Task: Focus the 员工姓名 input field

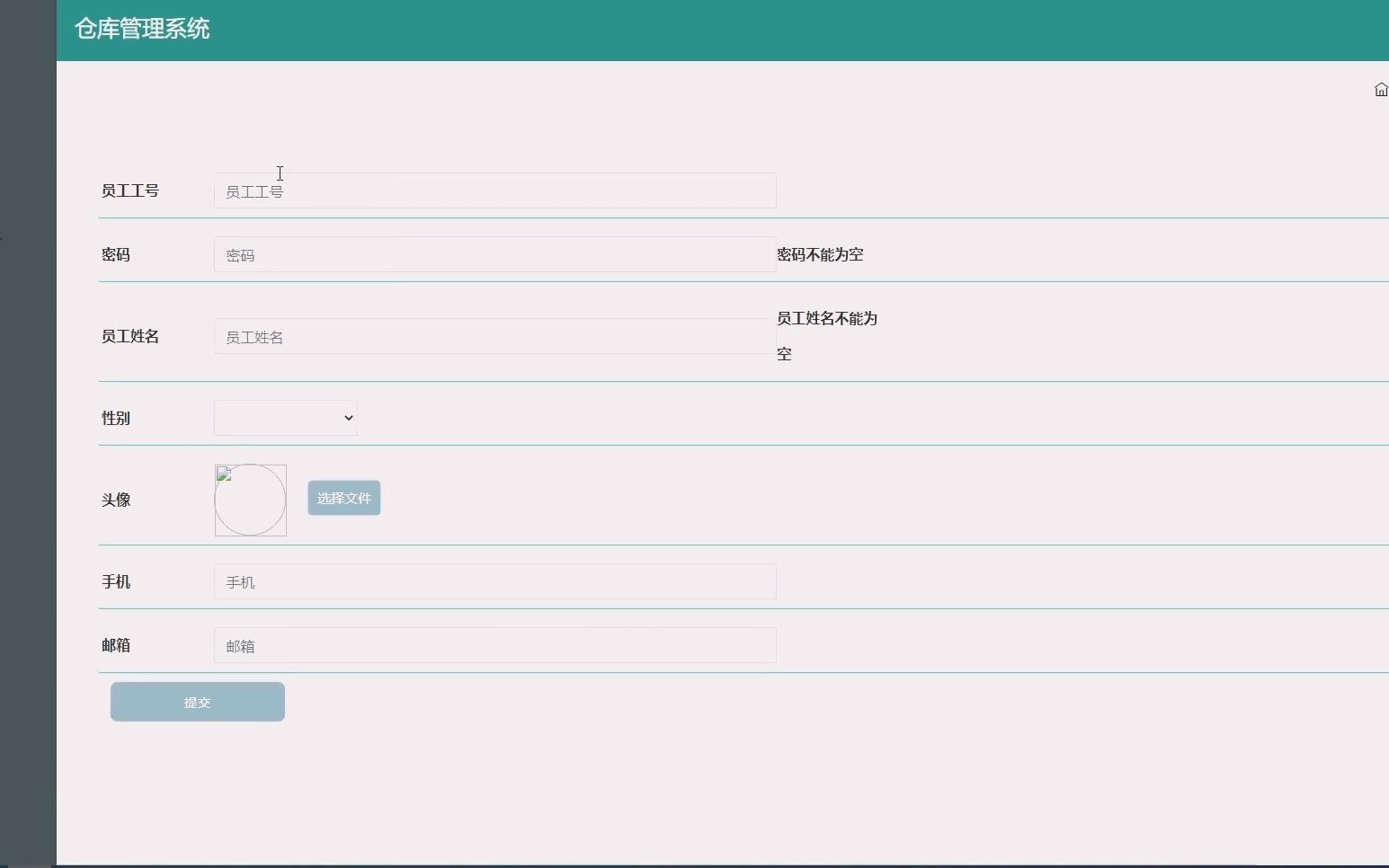Action: click(x=495, y=336)
